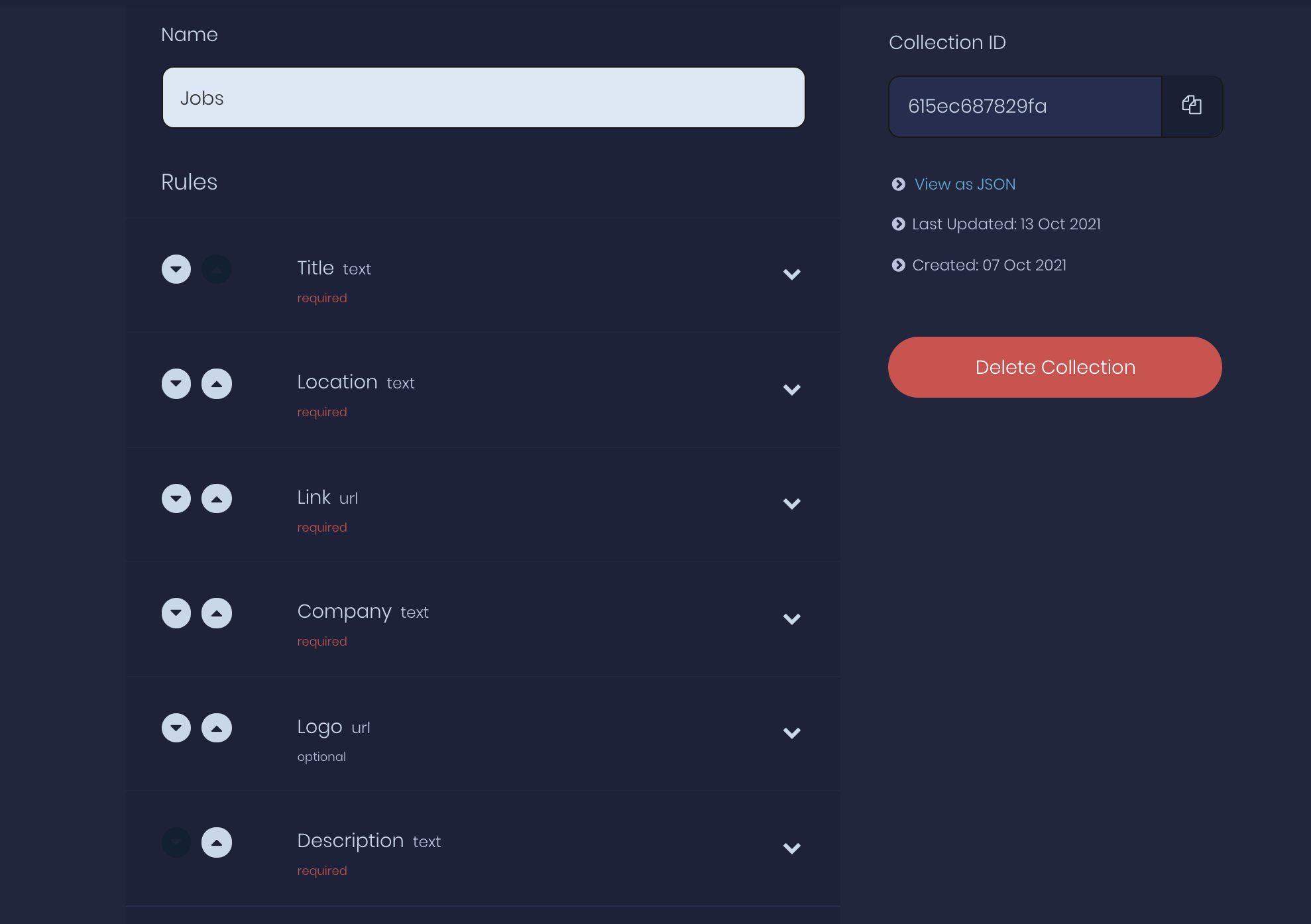Click the Last Updated: 13 Oct 2021 text
Screen dimensions: 1311x924
1006,224
